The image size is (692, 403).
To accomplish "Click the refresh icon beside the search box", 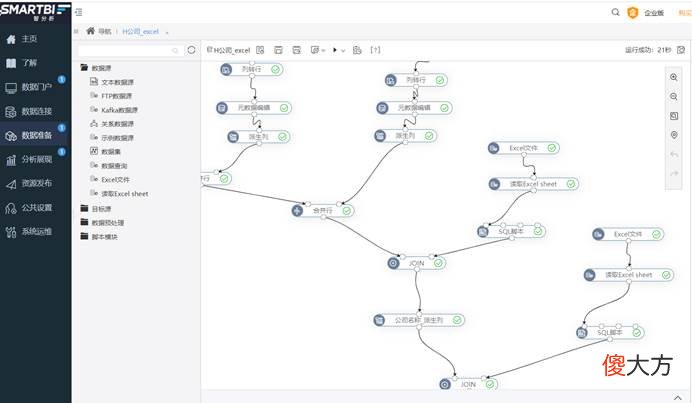I will pyautogui.click(x=191, y=50).
